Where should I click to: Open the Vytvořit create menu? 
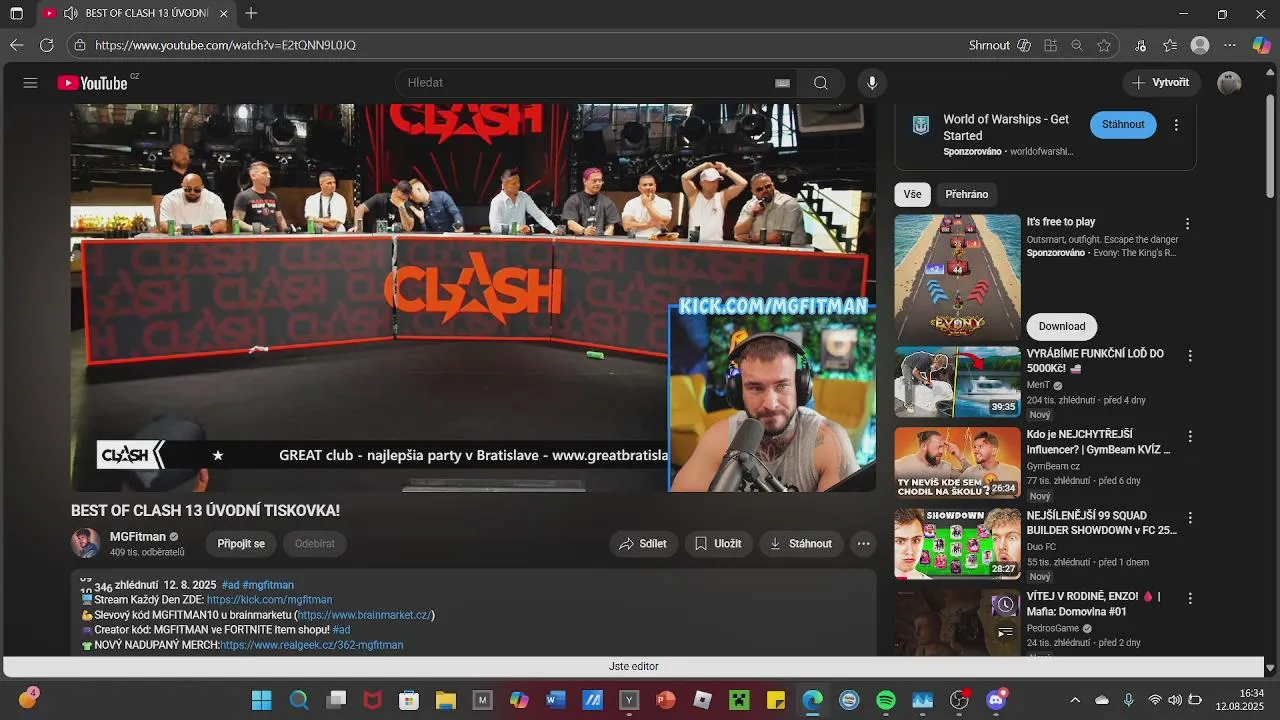[1161, 83]
